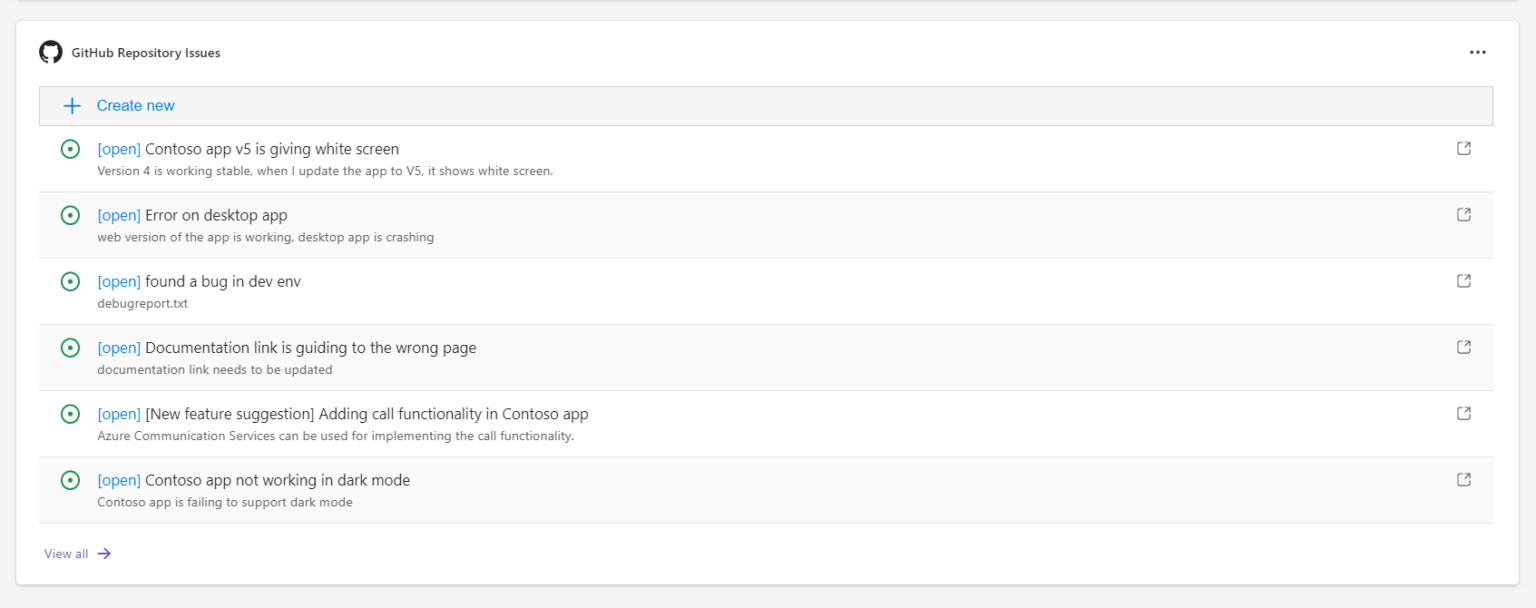This screenshot has height=608, width=1536.
Task: Open the 'Contoso app not working in dark mode' issue
Action: click(x=252, y=479)
